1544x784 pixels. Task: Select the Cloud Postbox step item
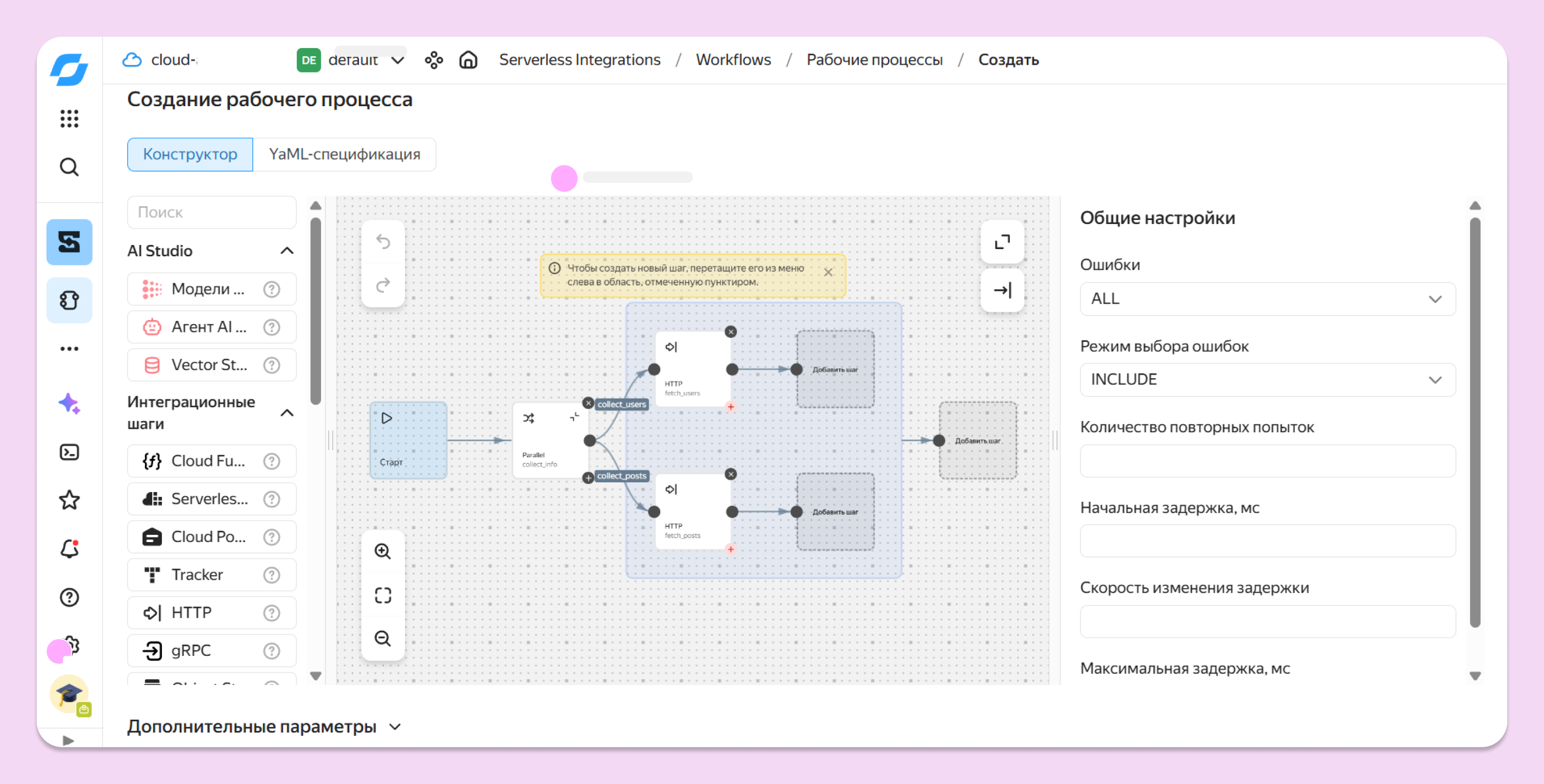(x=211, y=536)
